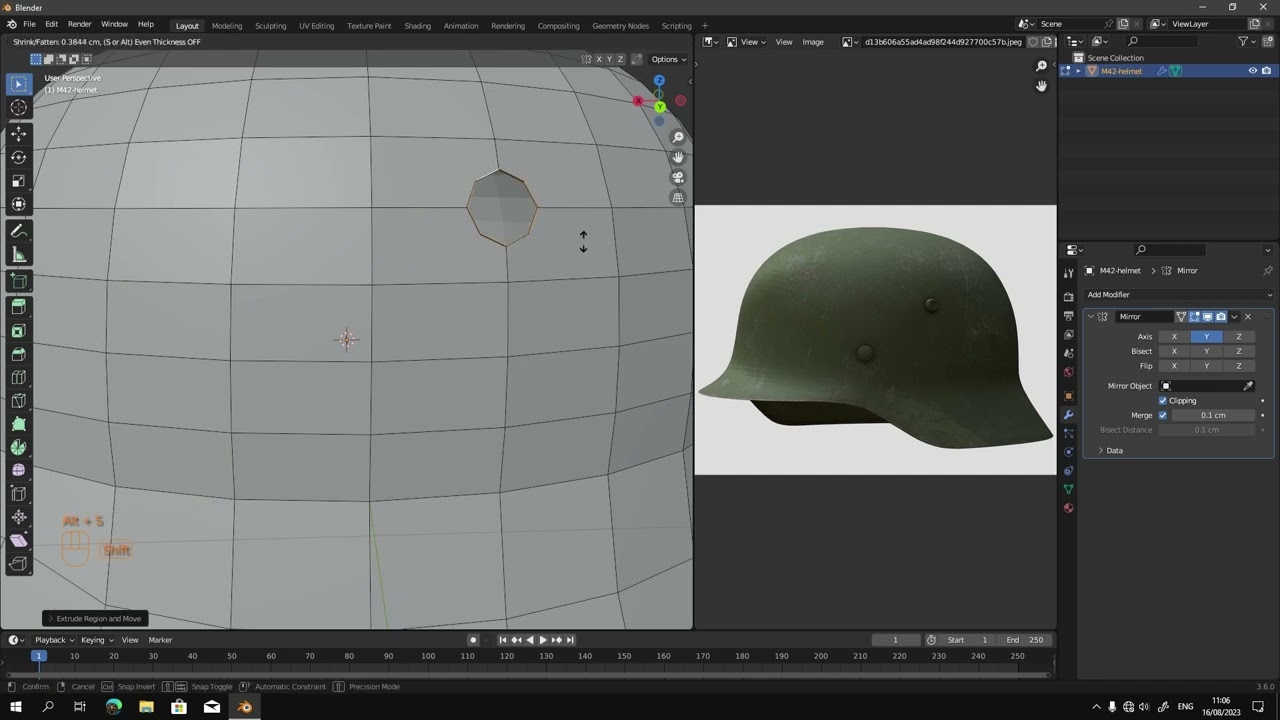The height and width of the screenshot is (720, 1280).
Task: Click timeline End frame field
Action: click(x=1025, y=640)
